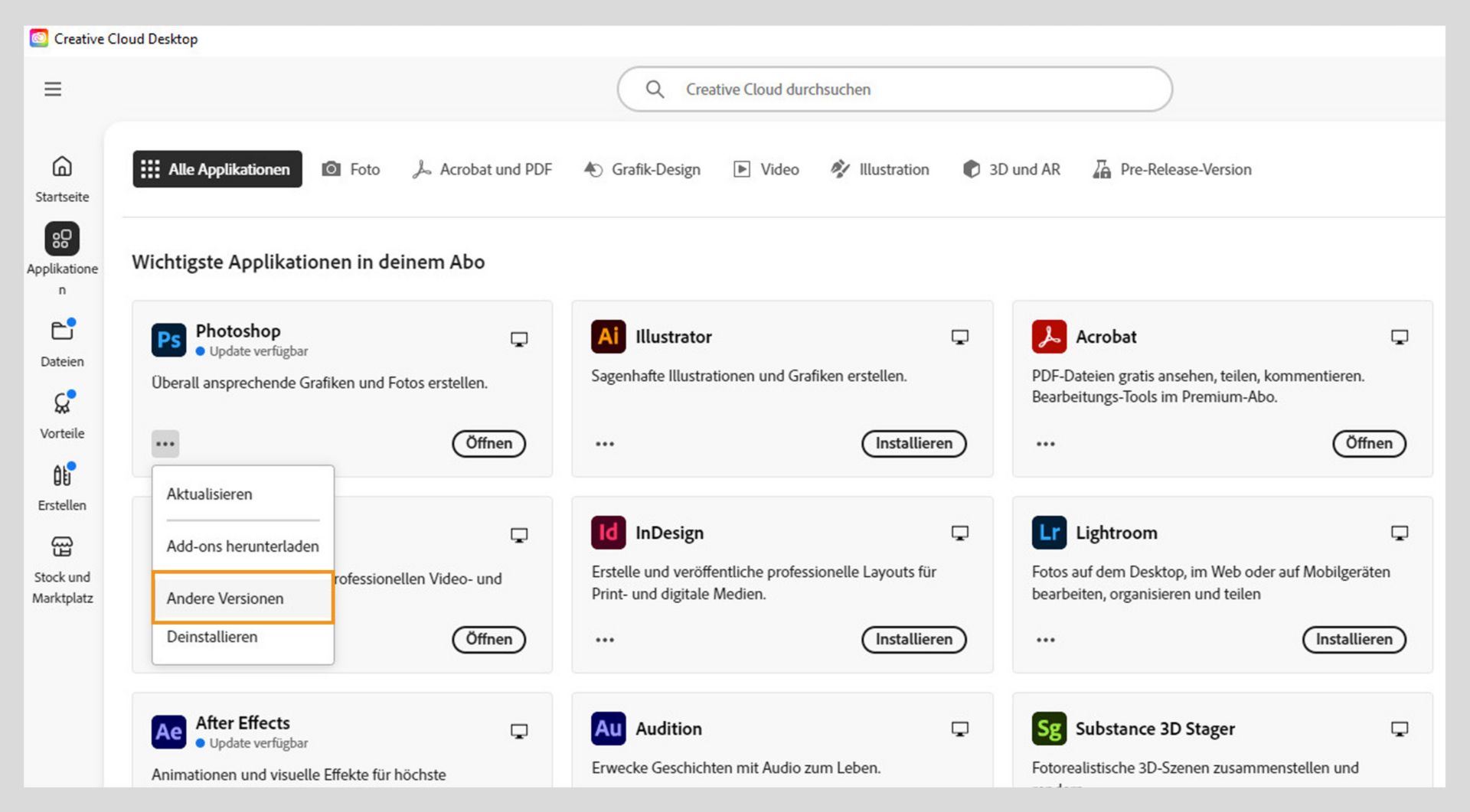Select Deinstallieren in context menu
This screenshot has width=1470, height=812.
(212, 637)
